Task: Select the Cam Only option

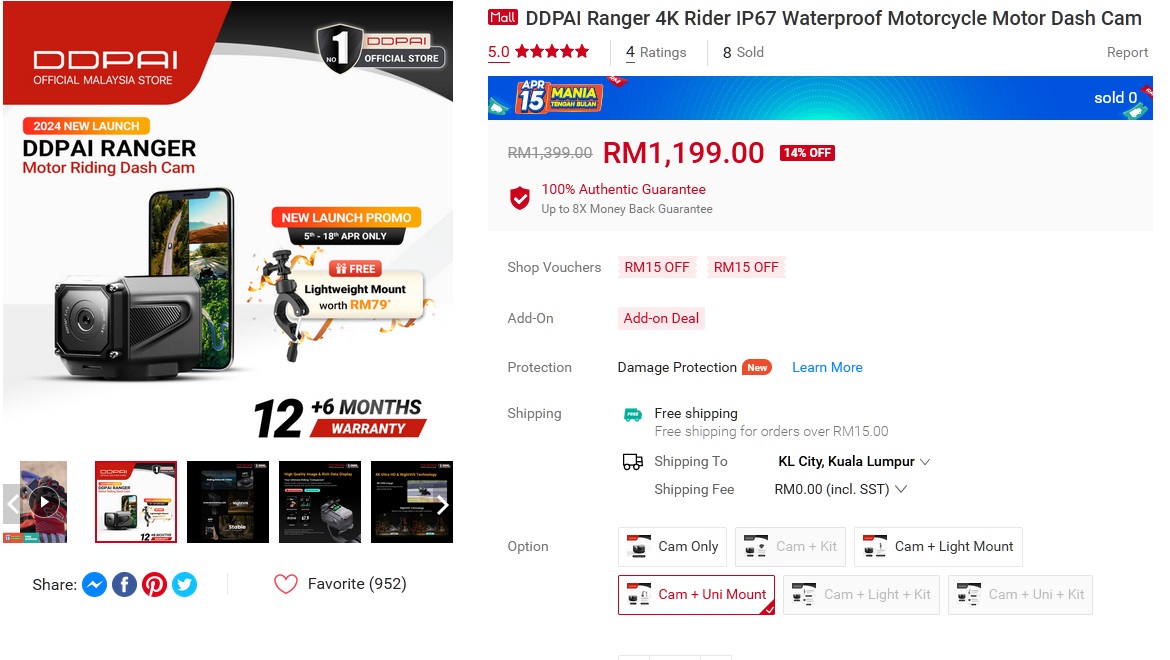Action: (x=672, y=547)
